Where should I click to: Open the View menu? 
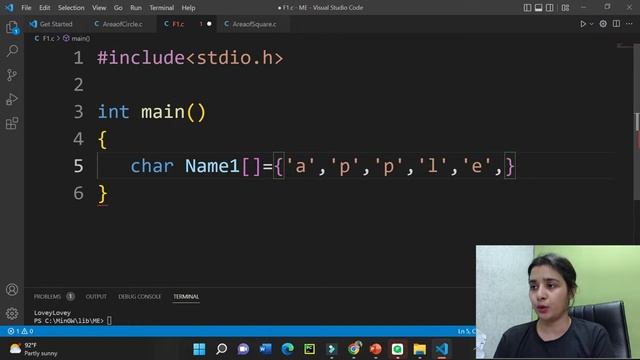pos(99,8)
